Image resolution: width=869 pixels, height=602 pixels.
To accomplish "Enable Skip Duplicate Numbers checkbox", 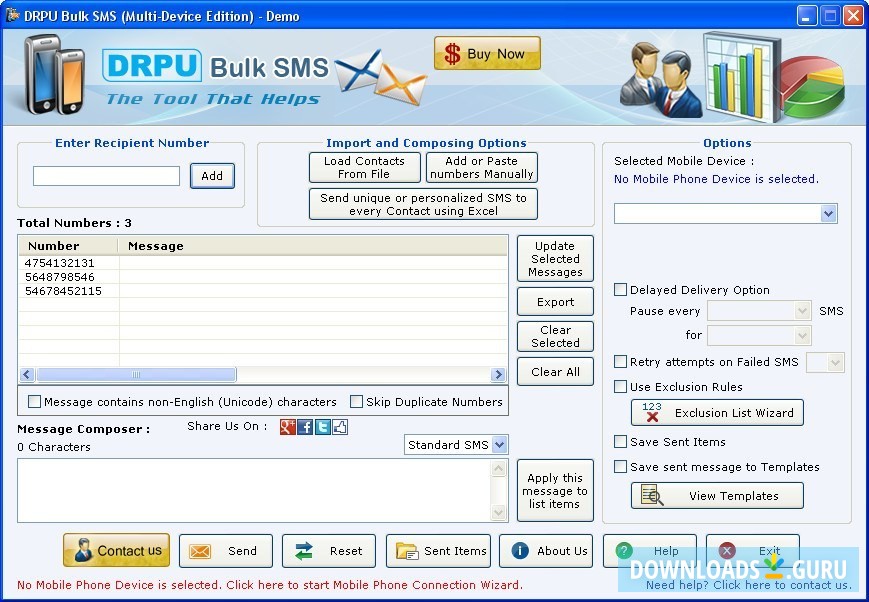I will coord(356,401).
